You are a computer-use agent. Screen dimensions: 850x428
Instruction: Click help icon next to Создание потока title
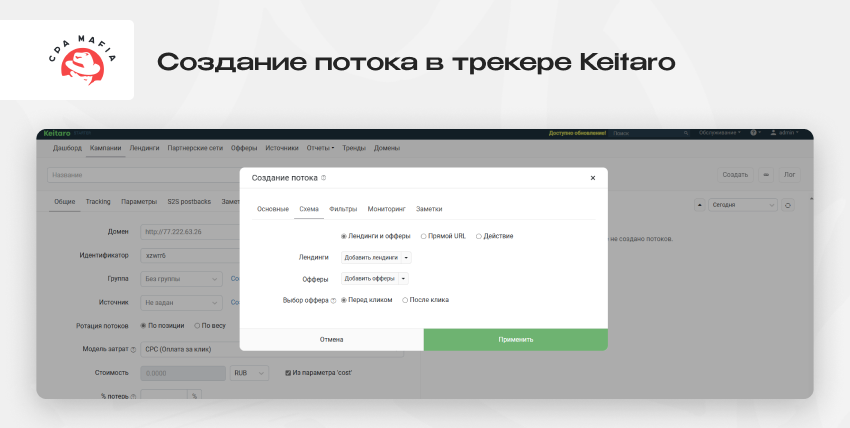(324, 178)
